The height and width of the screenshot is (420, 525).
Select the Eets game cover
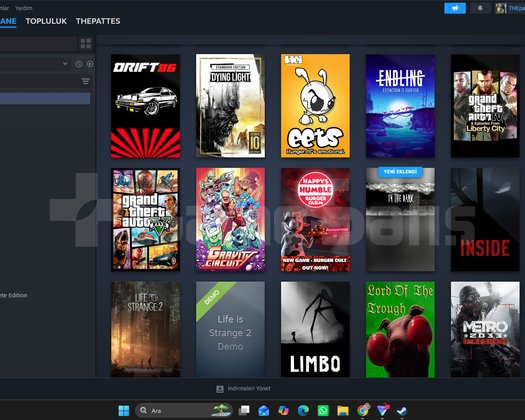[315, 106]
